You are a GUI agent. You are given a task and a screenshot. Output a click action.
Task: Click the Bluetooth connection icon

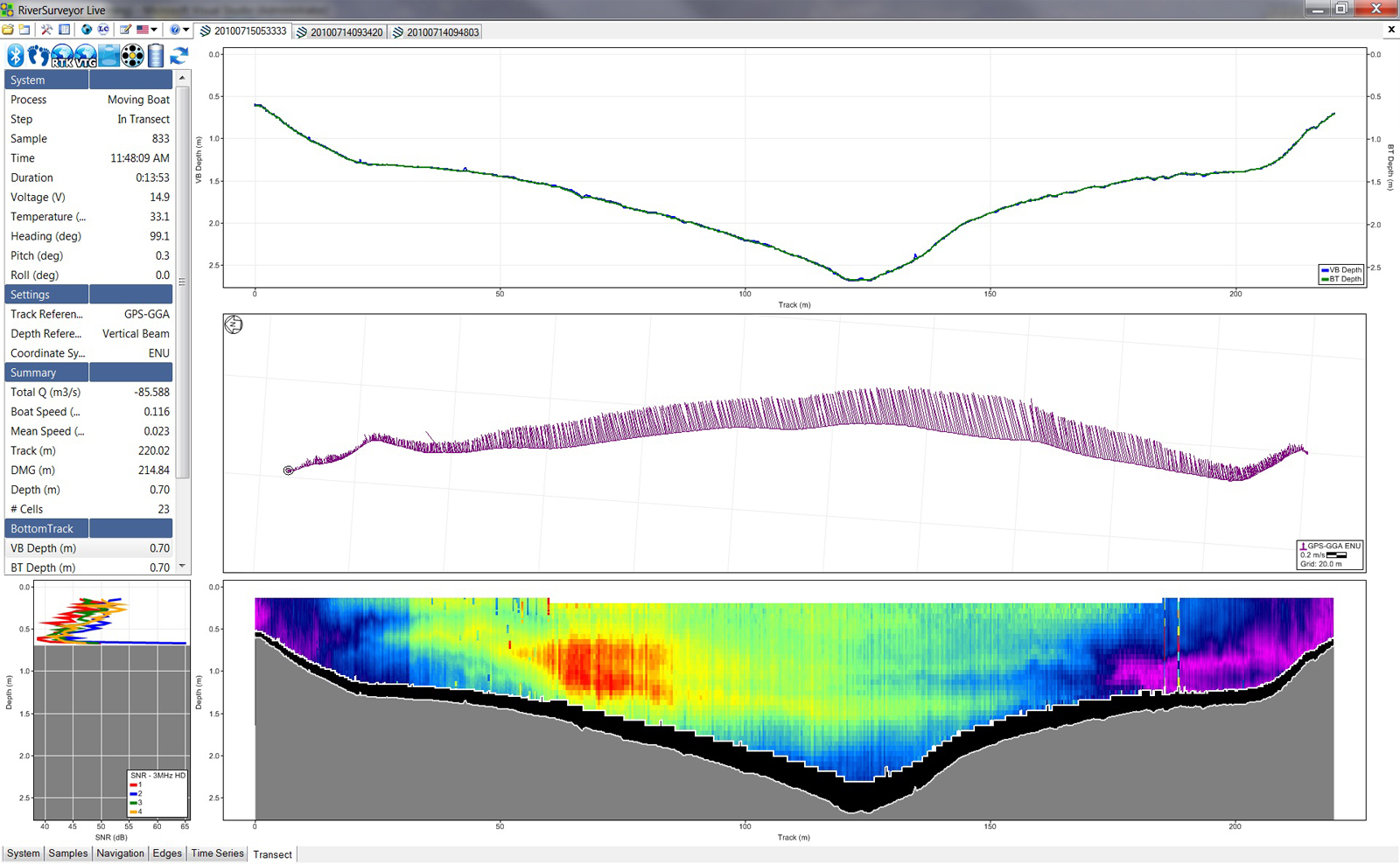tap(16, 56)
